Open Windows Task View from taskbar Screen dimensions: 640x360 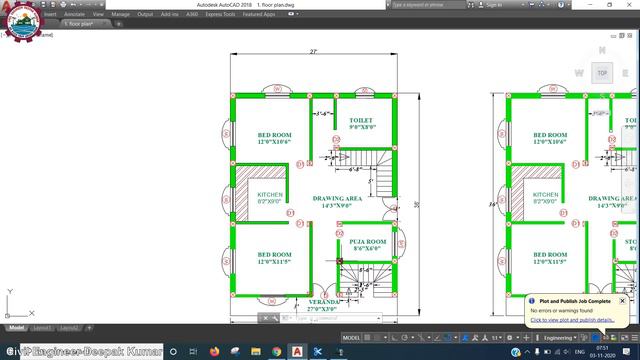click(x=193, y=351)
